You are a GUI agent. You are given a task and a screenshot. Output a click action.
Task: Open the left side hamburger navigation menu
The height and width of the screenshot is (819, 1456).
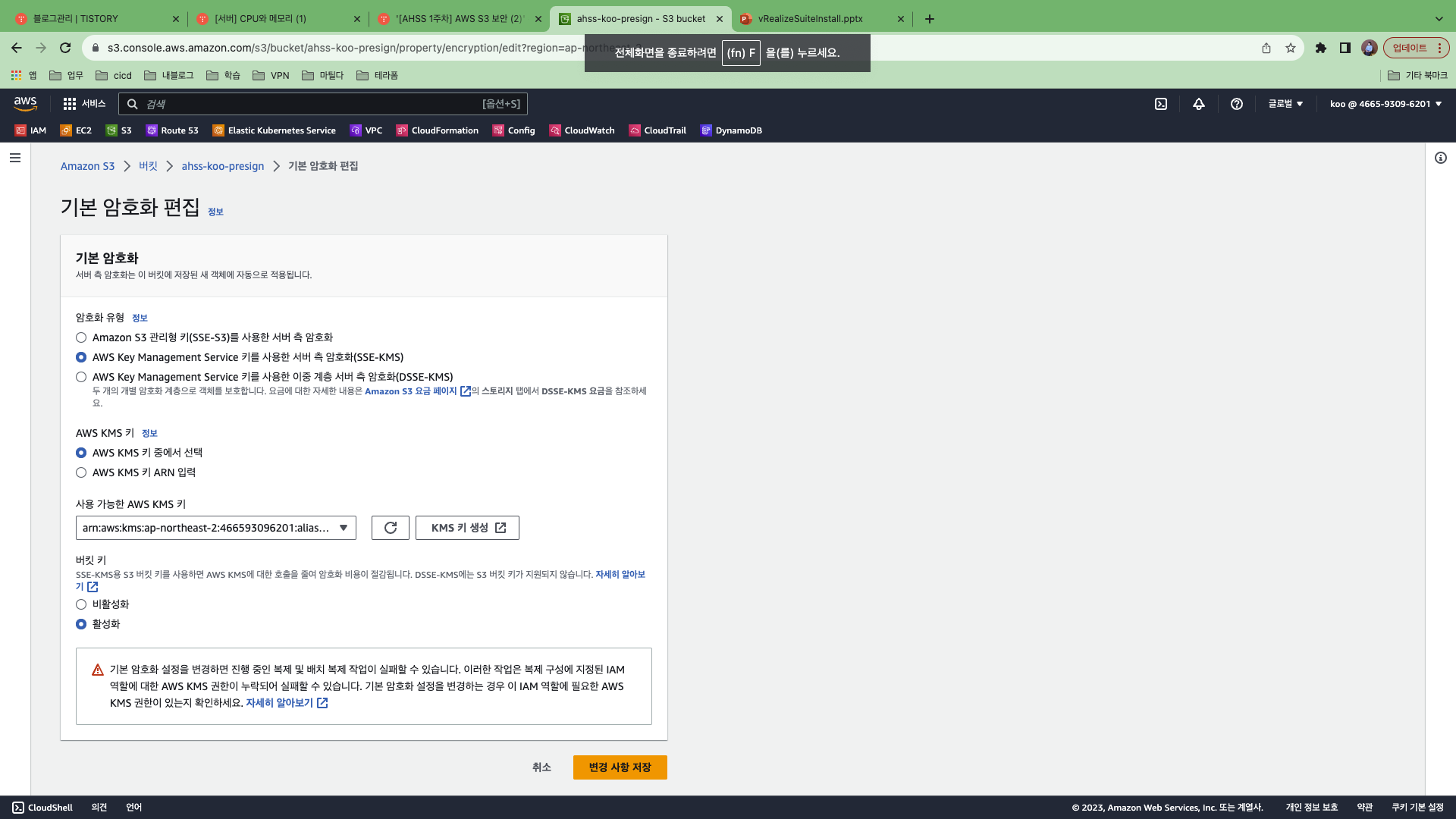click(15, 158)
